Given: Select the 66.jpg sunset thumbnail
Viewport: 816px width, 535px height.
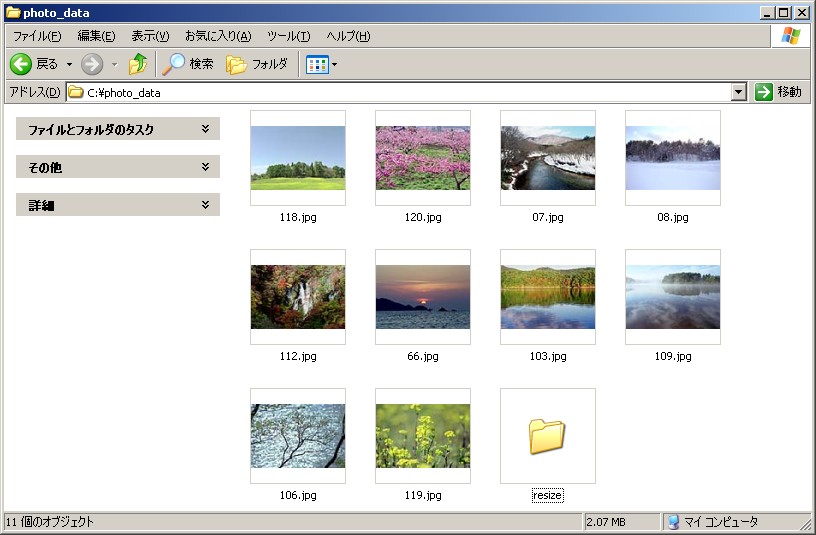Looking at the screenshot, I should click(x=423, y=297).
